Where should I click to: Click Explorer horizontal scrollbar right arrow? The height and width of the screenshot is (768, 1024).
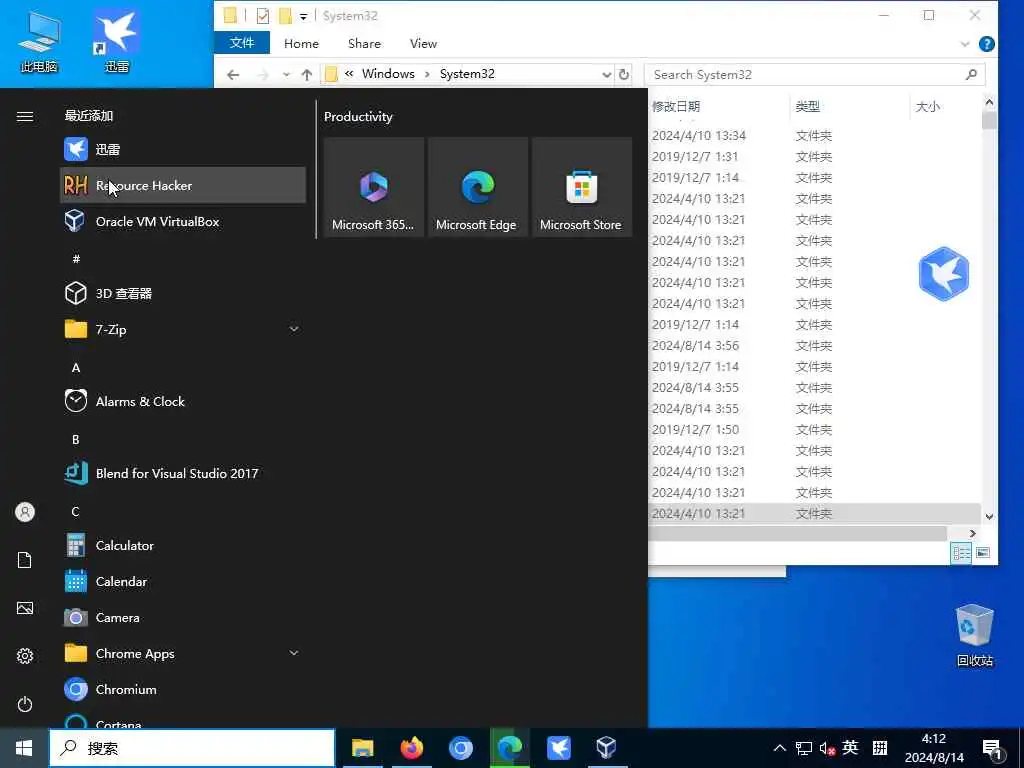pos(972,534)
